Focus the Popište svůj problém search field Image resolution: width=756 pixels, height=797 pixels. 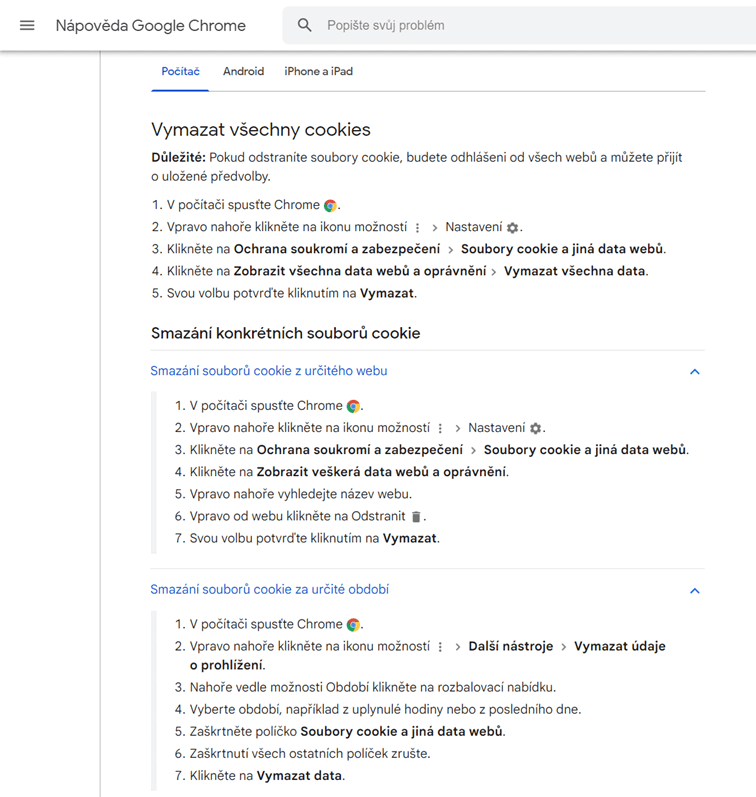coord(500,25)
